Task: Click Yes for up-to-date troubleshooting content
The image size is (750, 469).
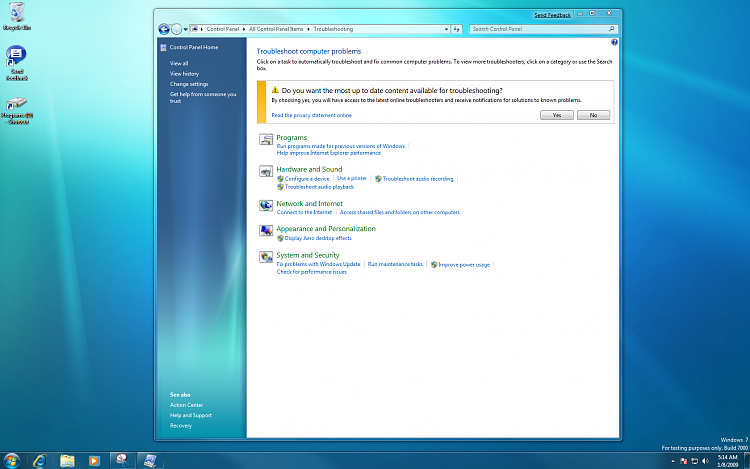Action: 557,115
